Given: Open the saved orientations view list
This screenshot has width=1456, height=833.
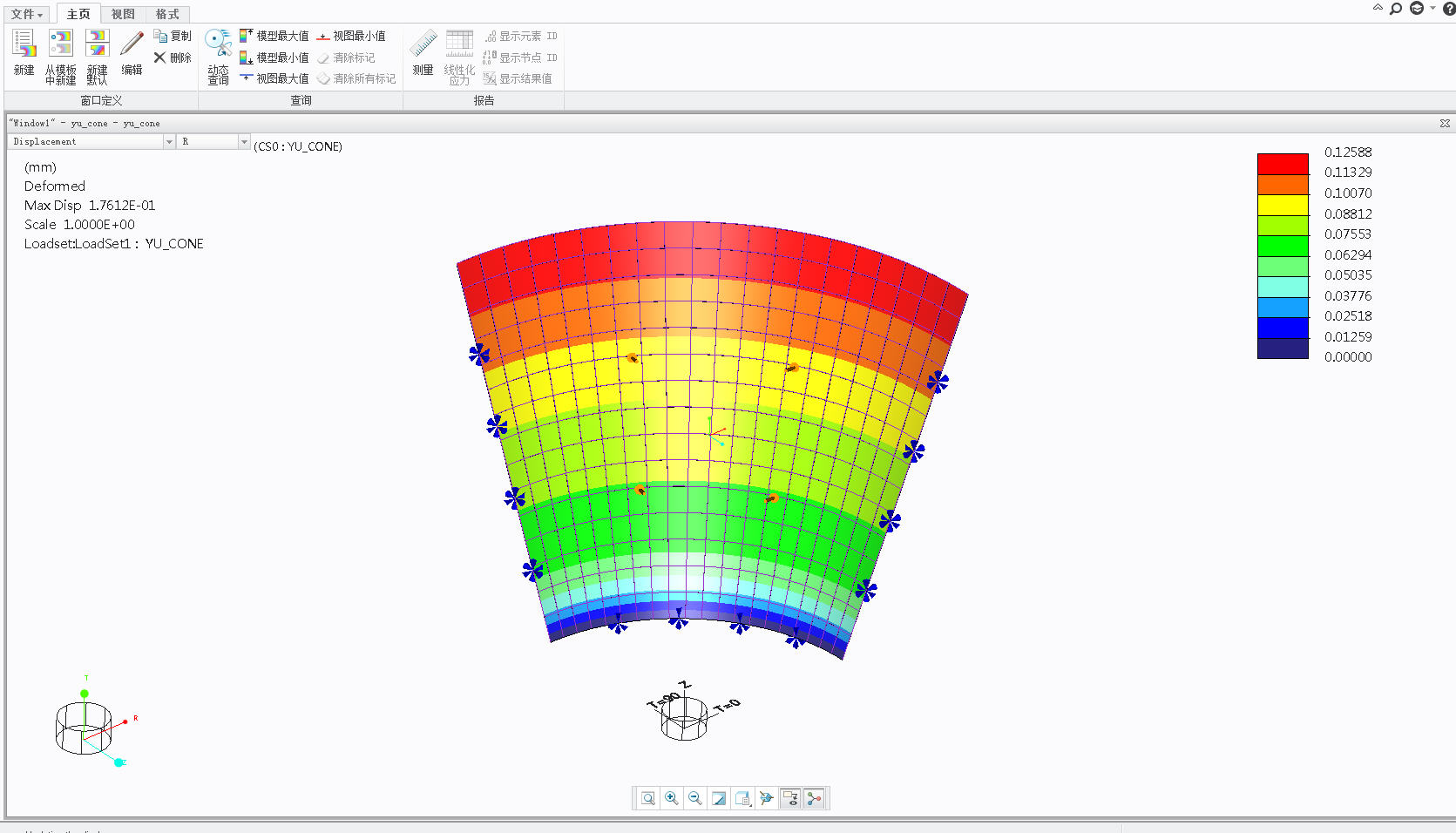Looking at the screenshot, I should tap(742, 798).
